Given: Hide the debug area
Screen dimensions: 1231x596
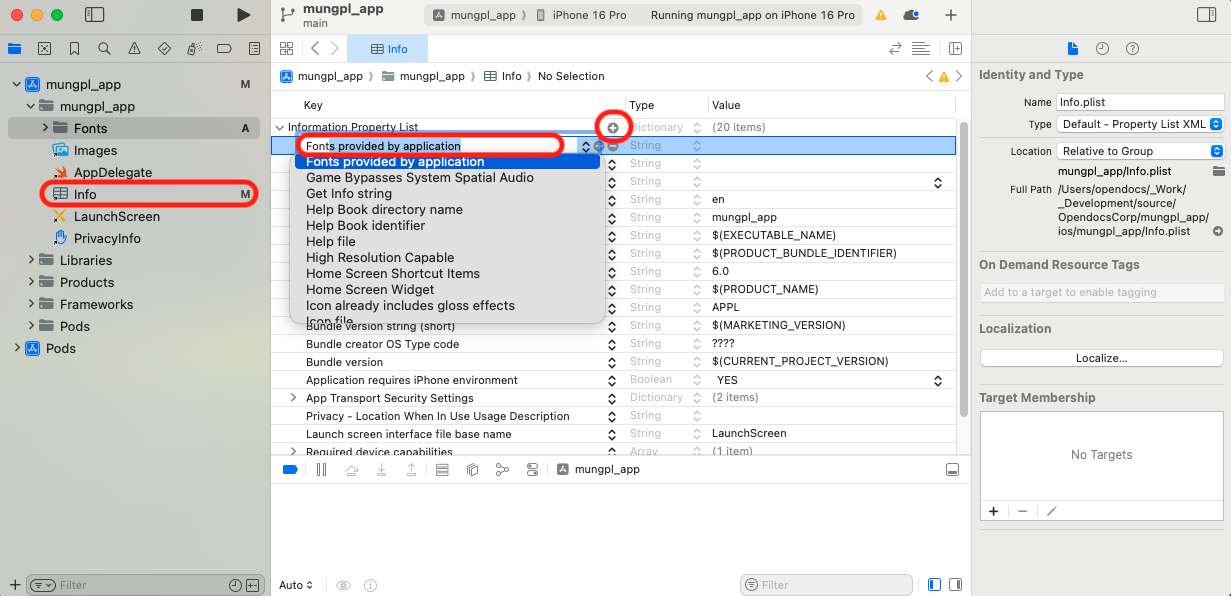Looking at the screenshot, I should 952,469.
